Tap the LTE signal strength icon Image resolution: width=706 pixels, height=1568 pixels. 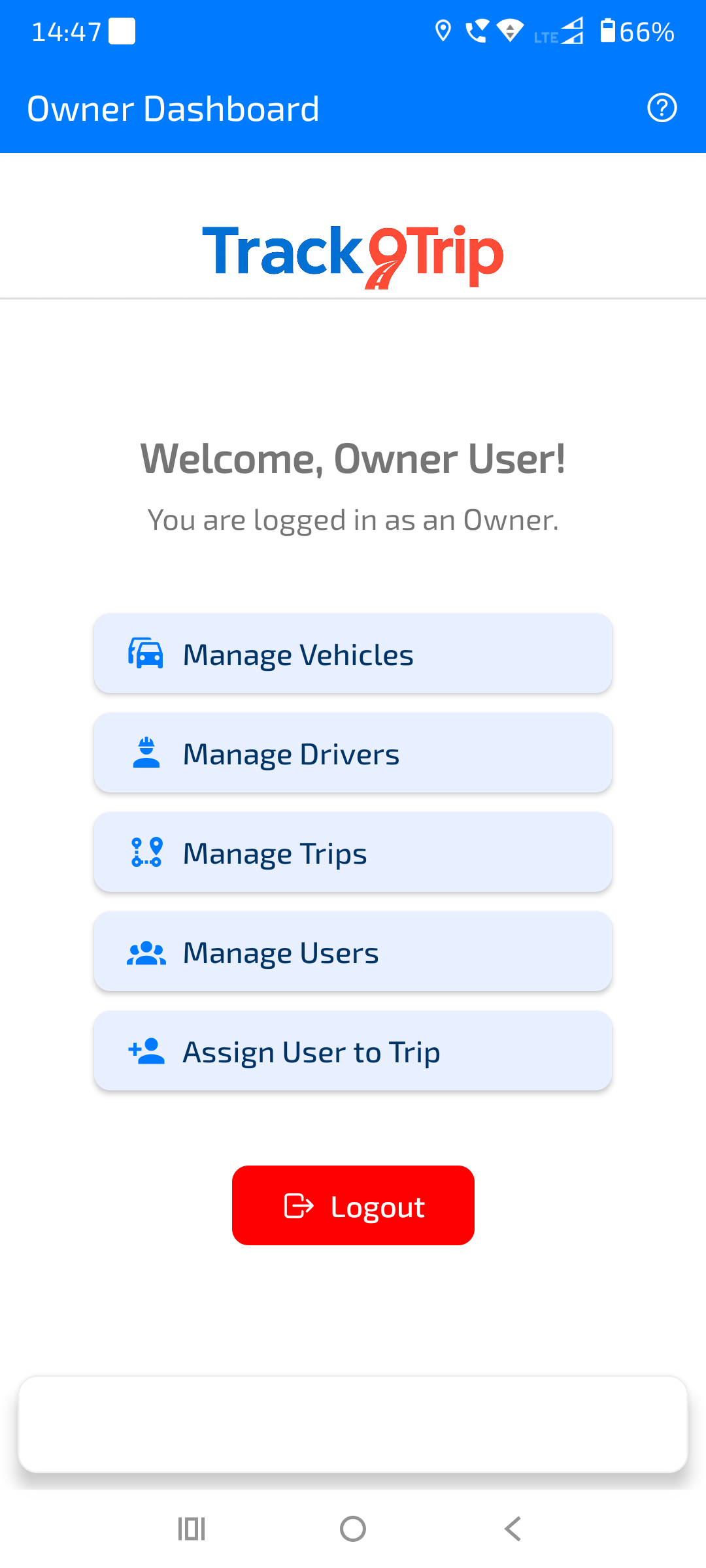click(x=559, y=31)
